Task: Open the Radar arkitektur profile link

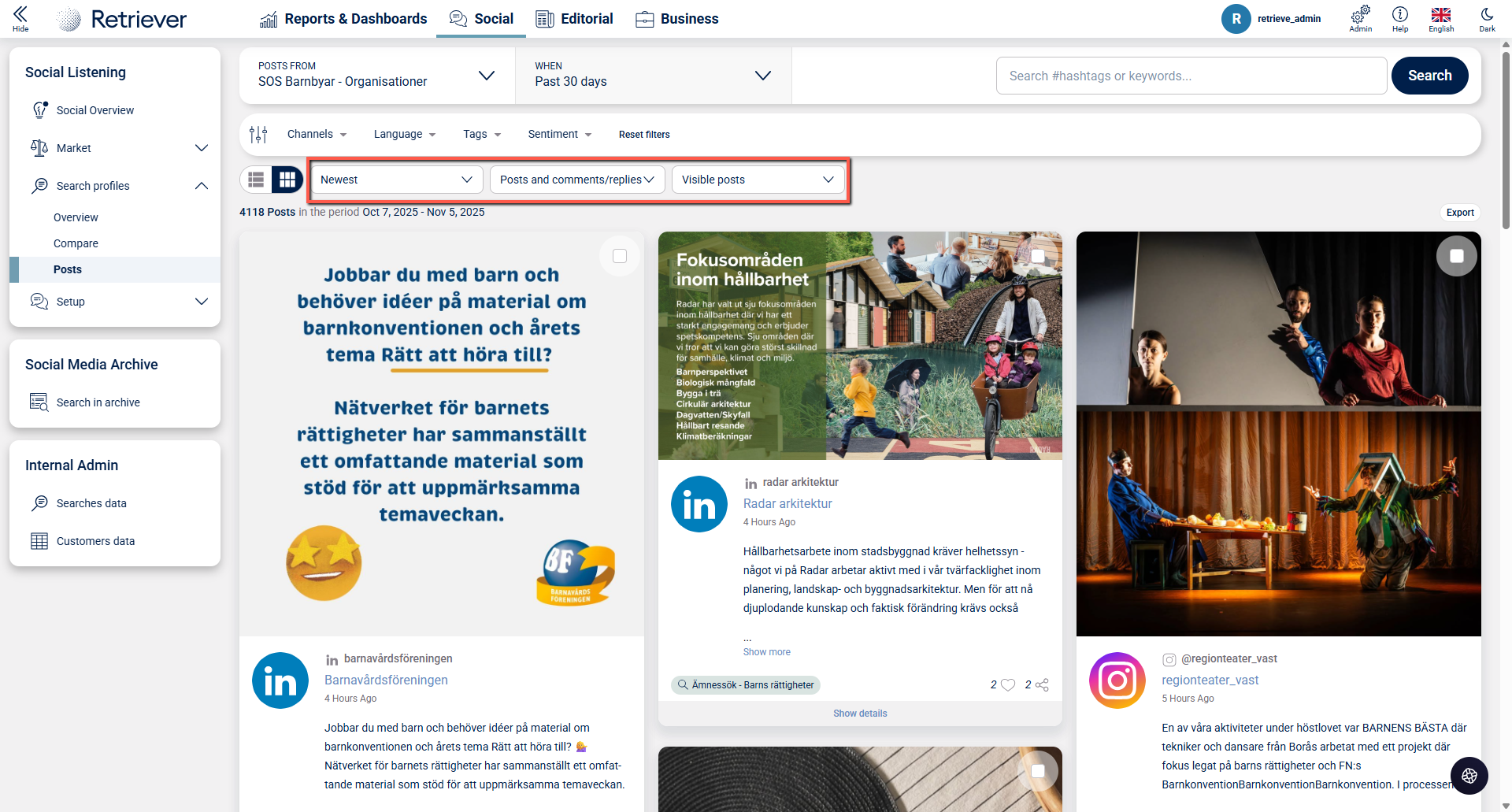Action: [x=787, y=504]
